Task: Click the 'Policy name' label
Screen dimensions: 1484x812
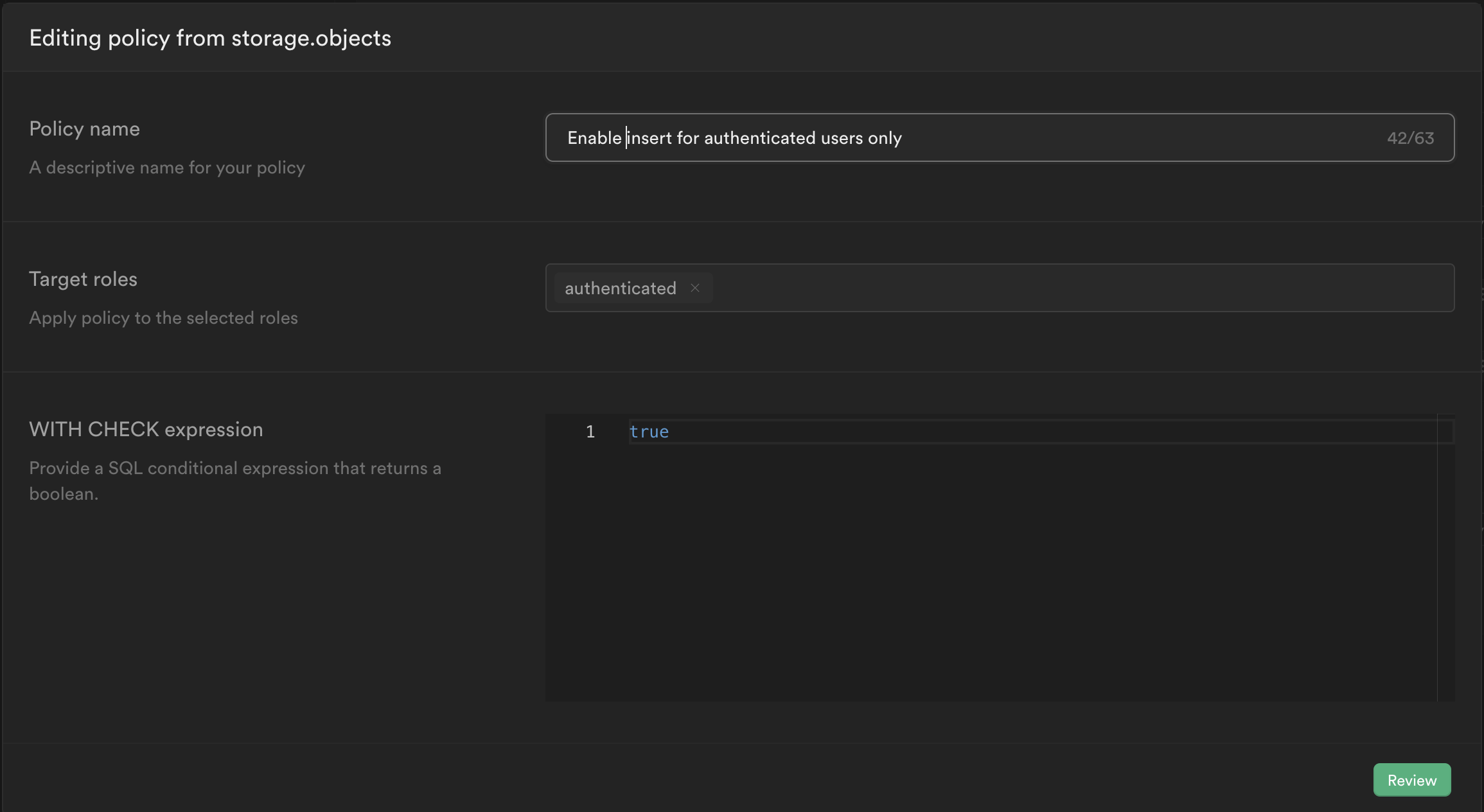Action: [x=84, y=128]
